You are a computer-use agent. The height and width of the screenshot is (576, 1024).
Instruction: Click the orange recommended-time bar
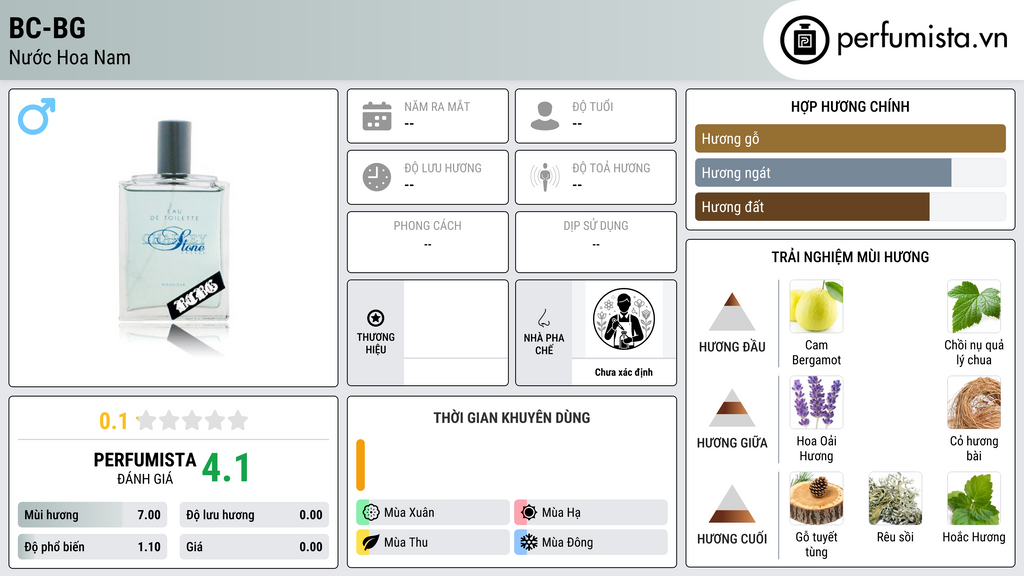(x=360, y=465)
